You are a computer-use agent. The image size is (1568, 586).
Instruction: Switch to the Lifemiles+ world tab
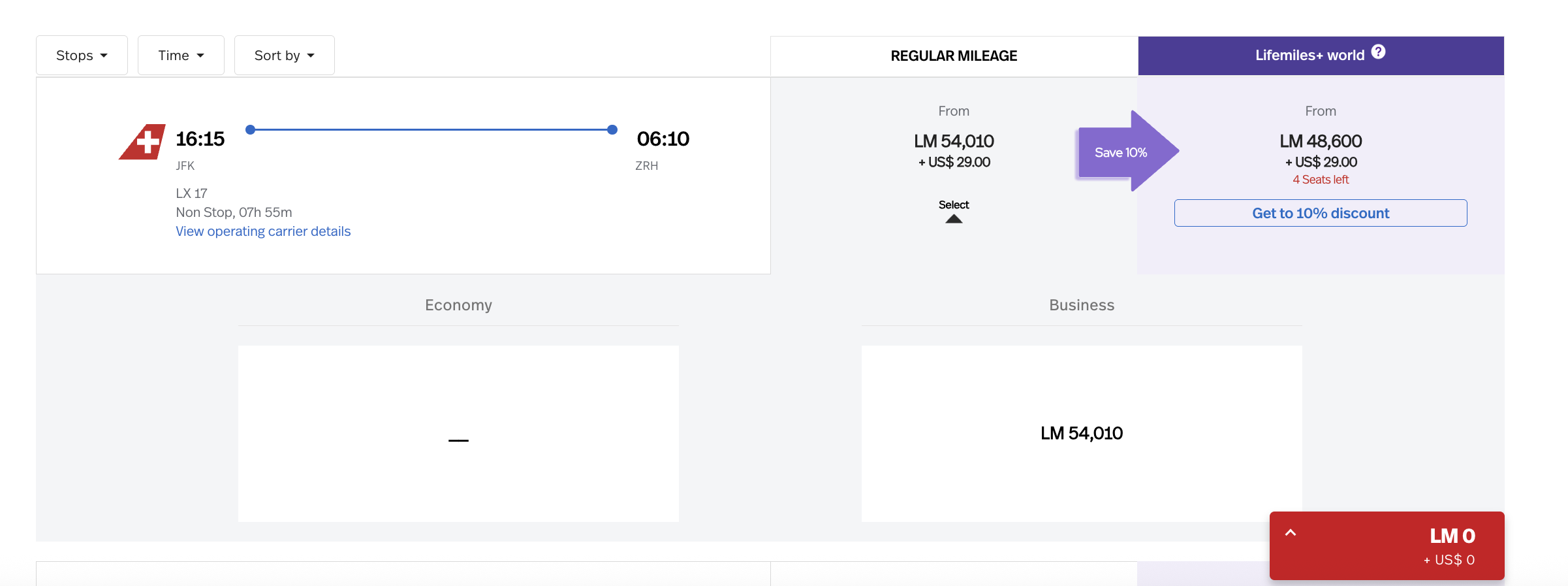pos(1321,56)
